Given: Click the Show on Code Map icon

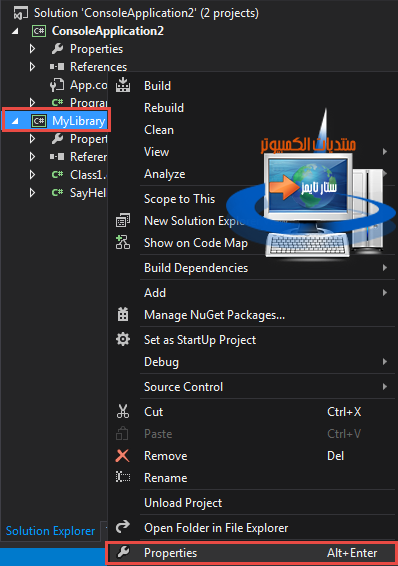Looking at the screenshot, I should [x=123, y=242].
